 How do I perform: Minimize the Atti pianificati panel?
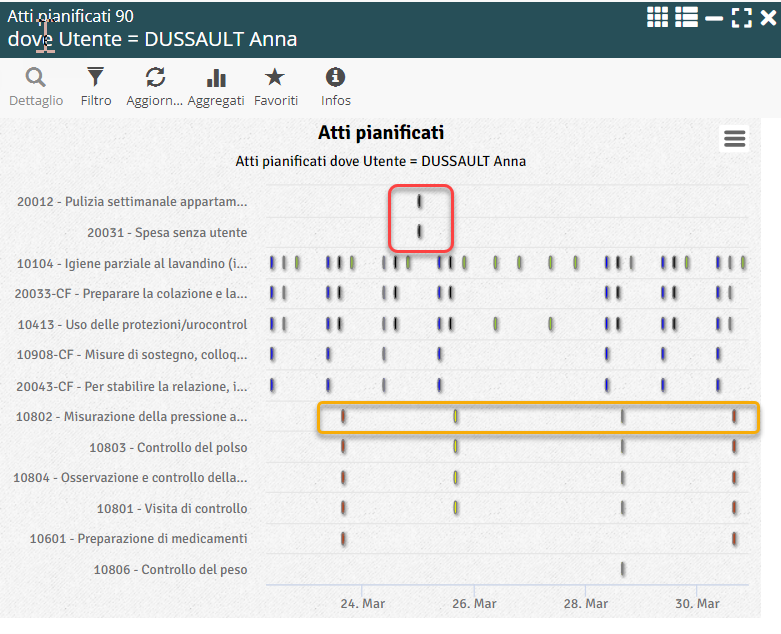[x=714, y=17]
